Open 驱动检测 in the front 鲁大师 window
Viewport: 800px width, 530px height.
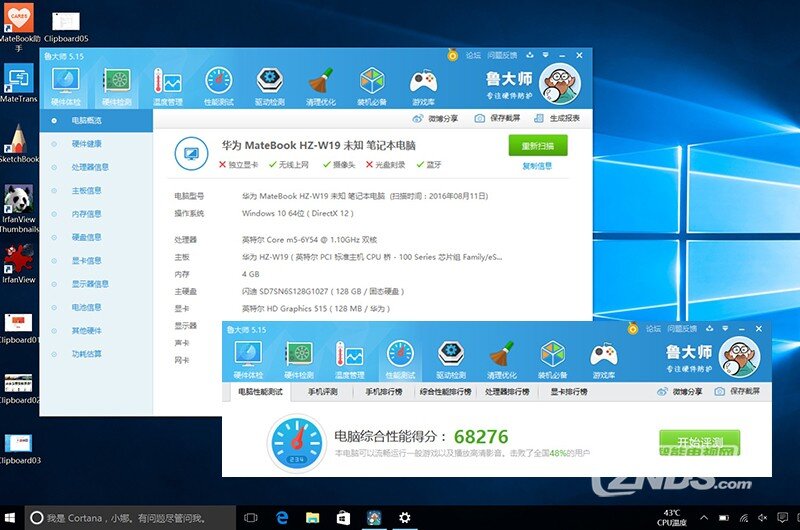451,360
